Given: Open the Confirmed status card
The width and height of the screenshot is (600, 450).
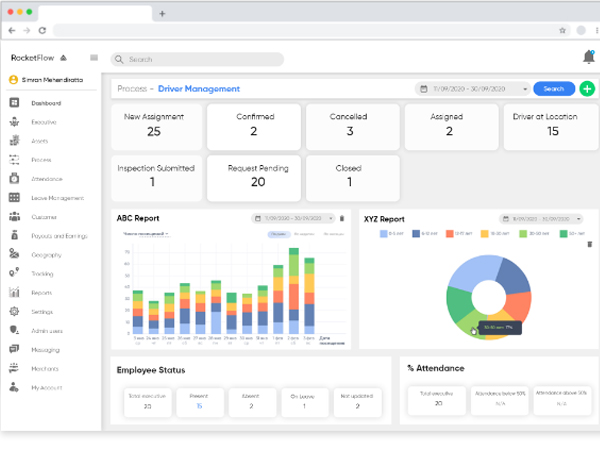Looking at the screenshot, I should pos(254,127).
